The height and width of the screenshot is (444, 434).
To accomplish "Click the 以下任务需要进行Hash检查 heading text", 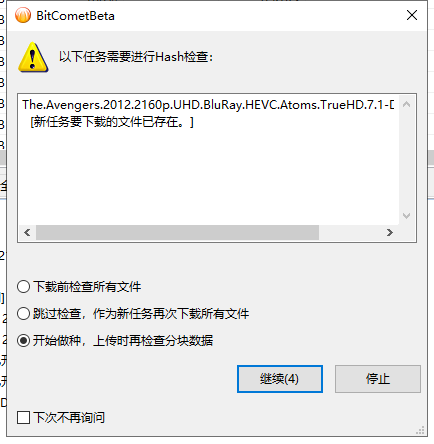I will click(136, 57).
